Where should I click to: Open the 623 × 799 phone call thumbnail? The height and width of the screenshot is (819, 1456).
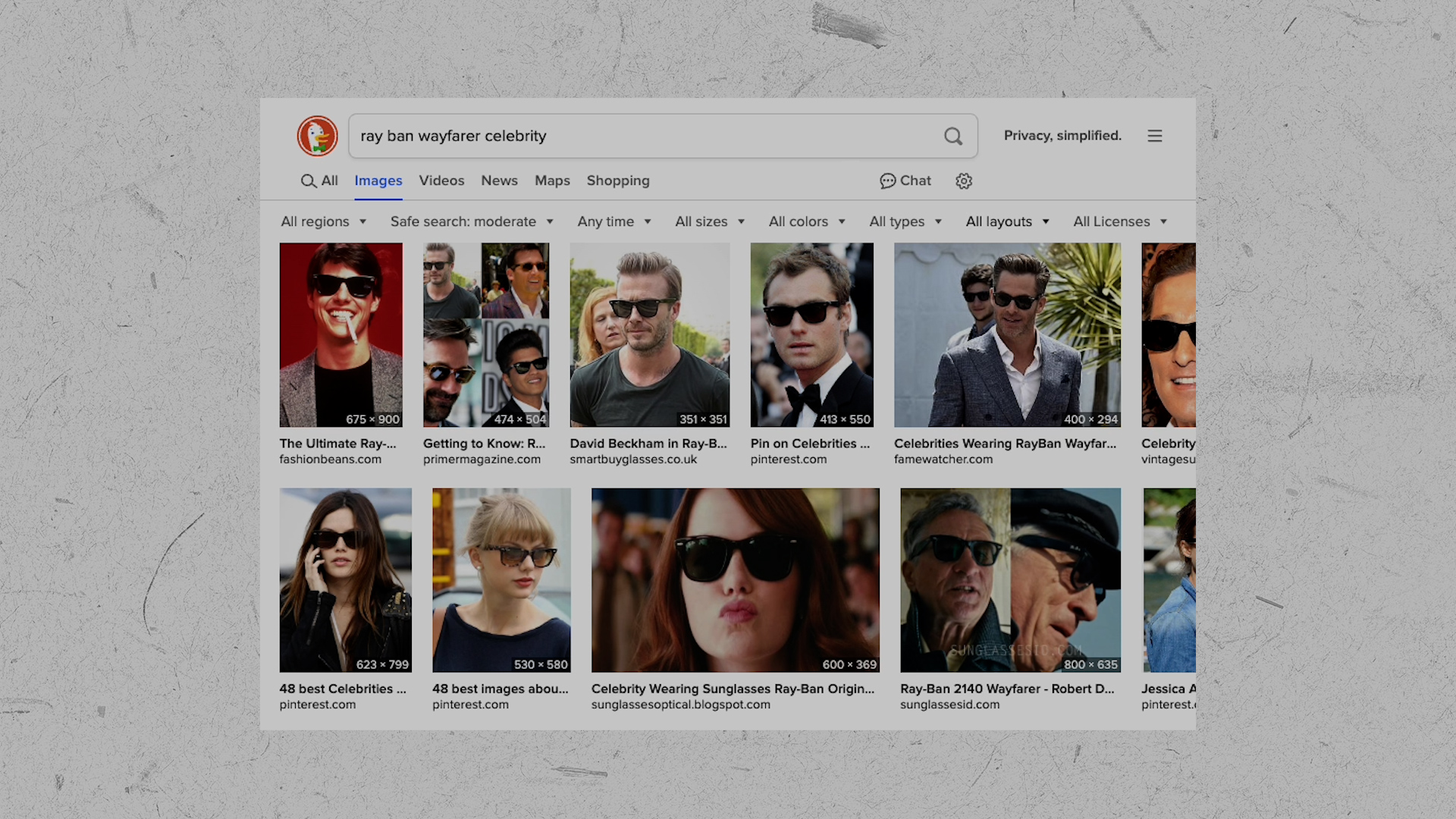tap(346, 580)
